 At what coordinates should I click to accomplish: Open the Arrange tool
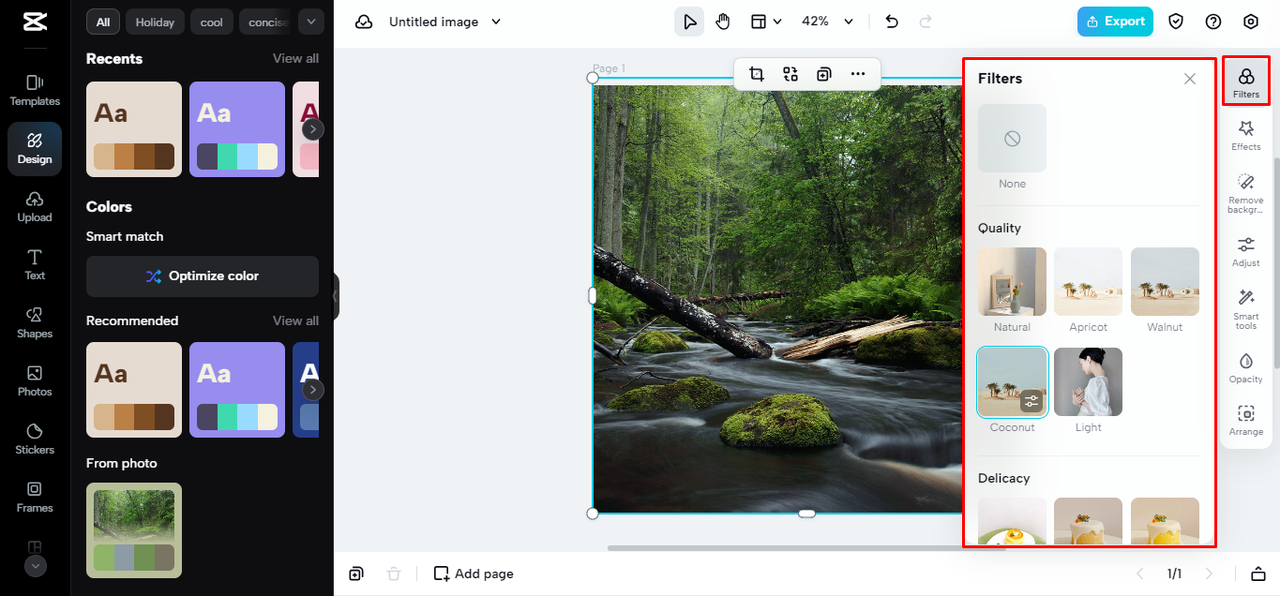[1246, 420]
